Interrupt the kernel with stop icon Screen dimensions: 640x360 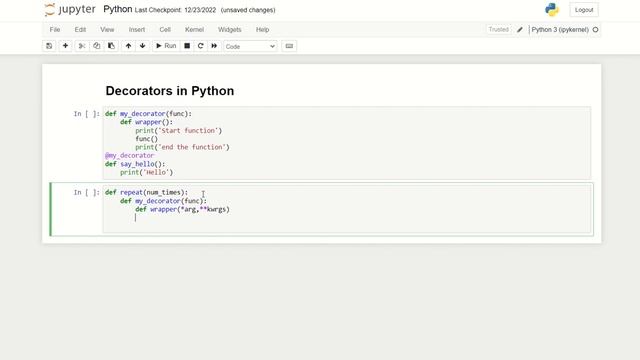(187, 46)
